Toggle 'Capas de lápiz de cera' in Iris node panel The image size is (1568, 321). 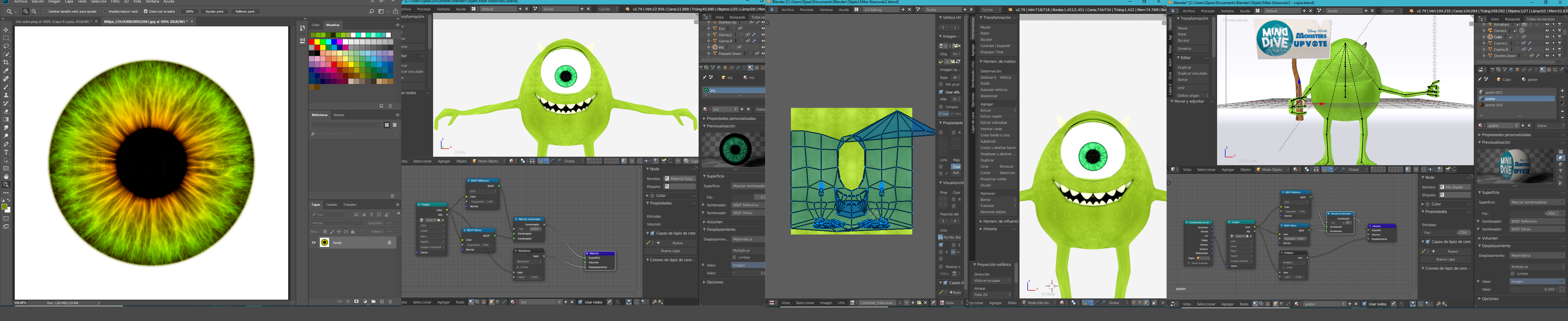point(653,234)
